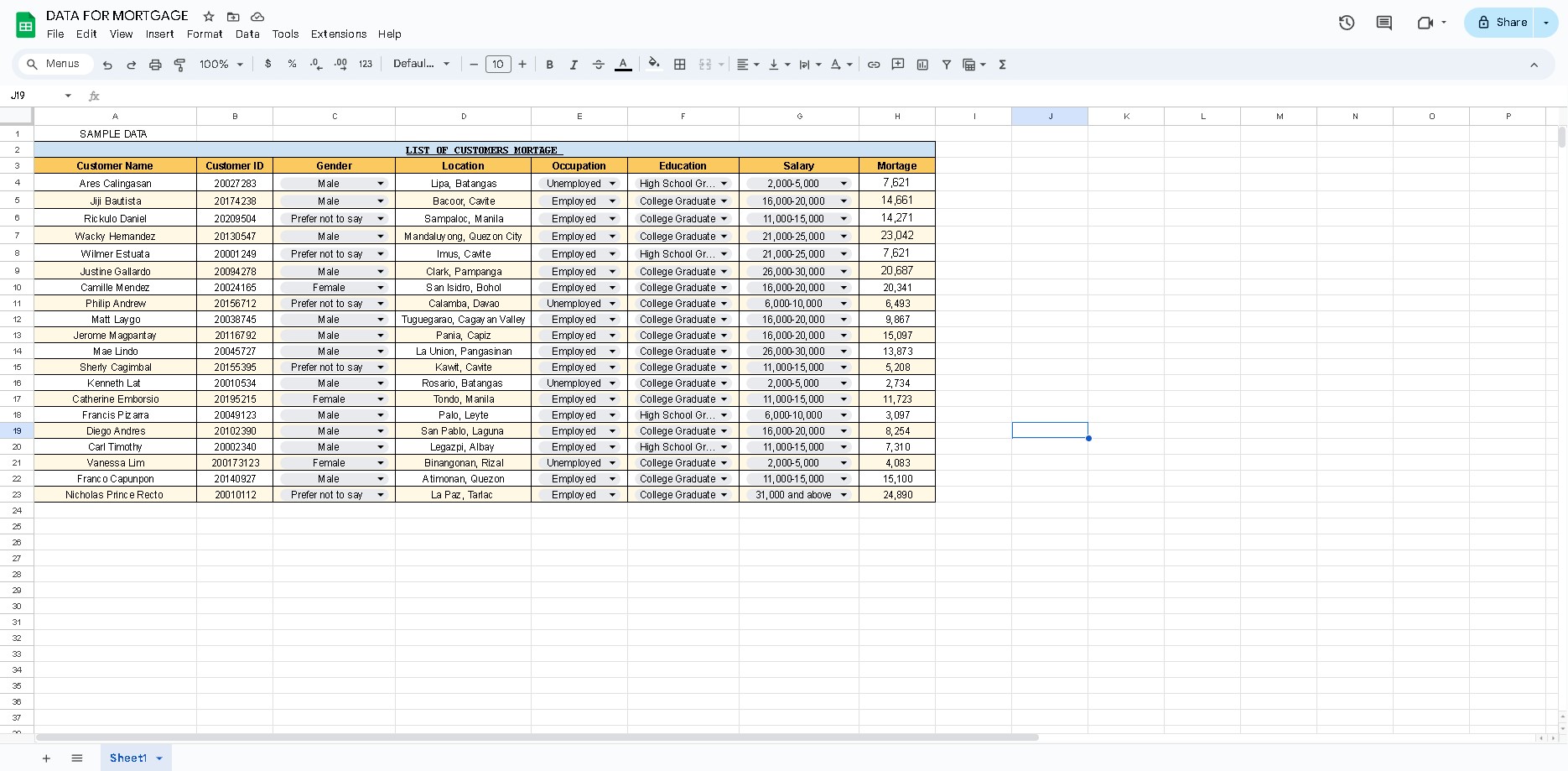The image size is (1568, 771).
Task: Click the Undo icon
Action: click(x=107, y=65)
